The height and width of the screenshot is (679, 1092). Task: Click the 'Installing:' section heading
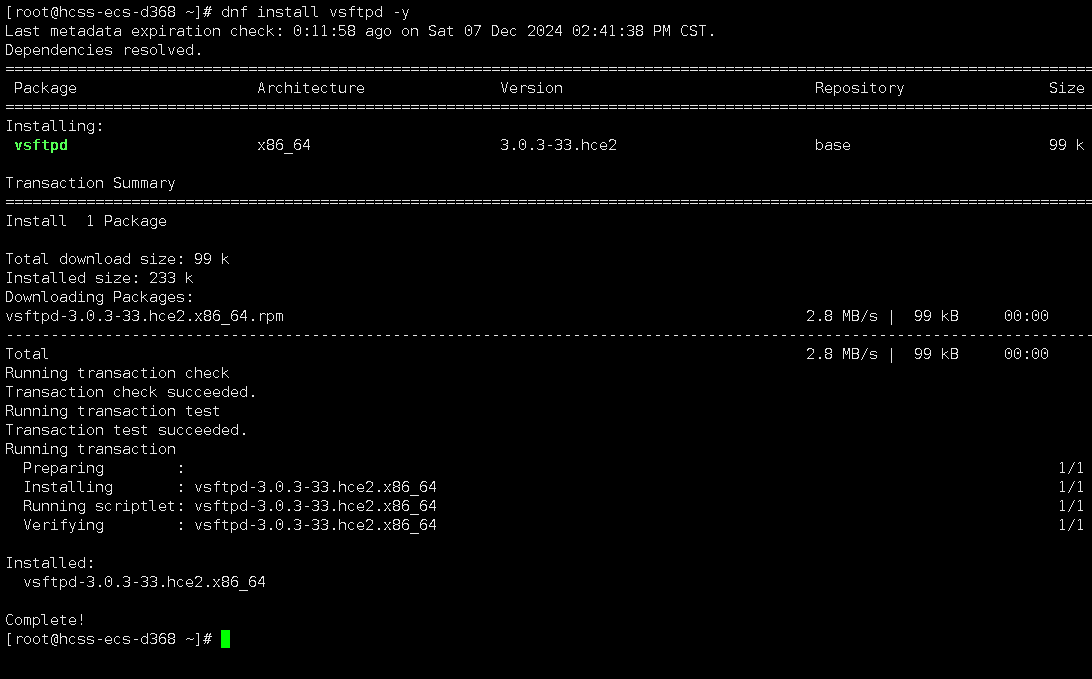coord(54,126)
